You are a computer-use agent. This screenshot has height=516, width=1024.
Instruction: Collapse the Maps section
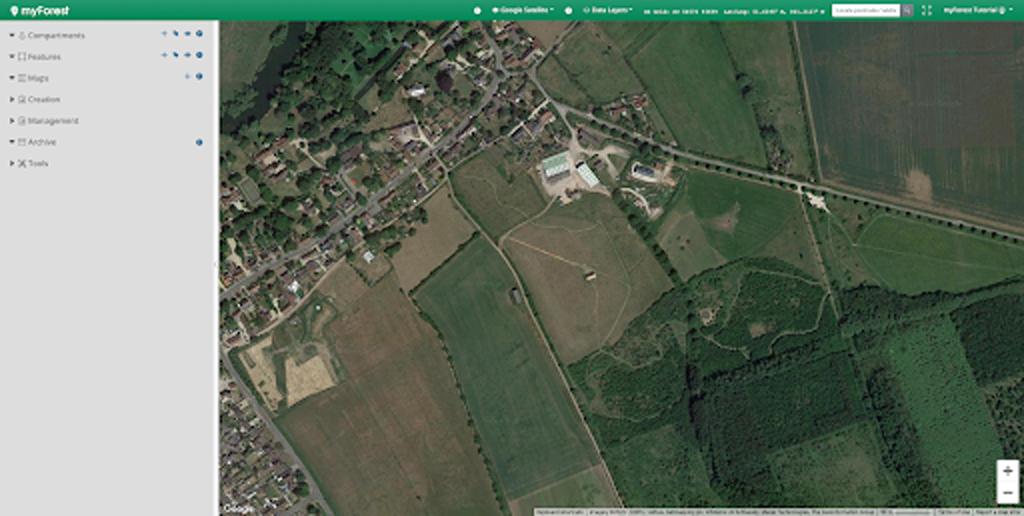pyautogui.click(x=12, y=77)
